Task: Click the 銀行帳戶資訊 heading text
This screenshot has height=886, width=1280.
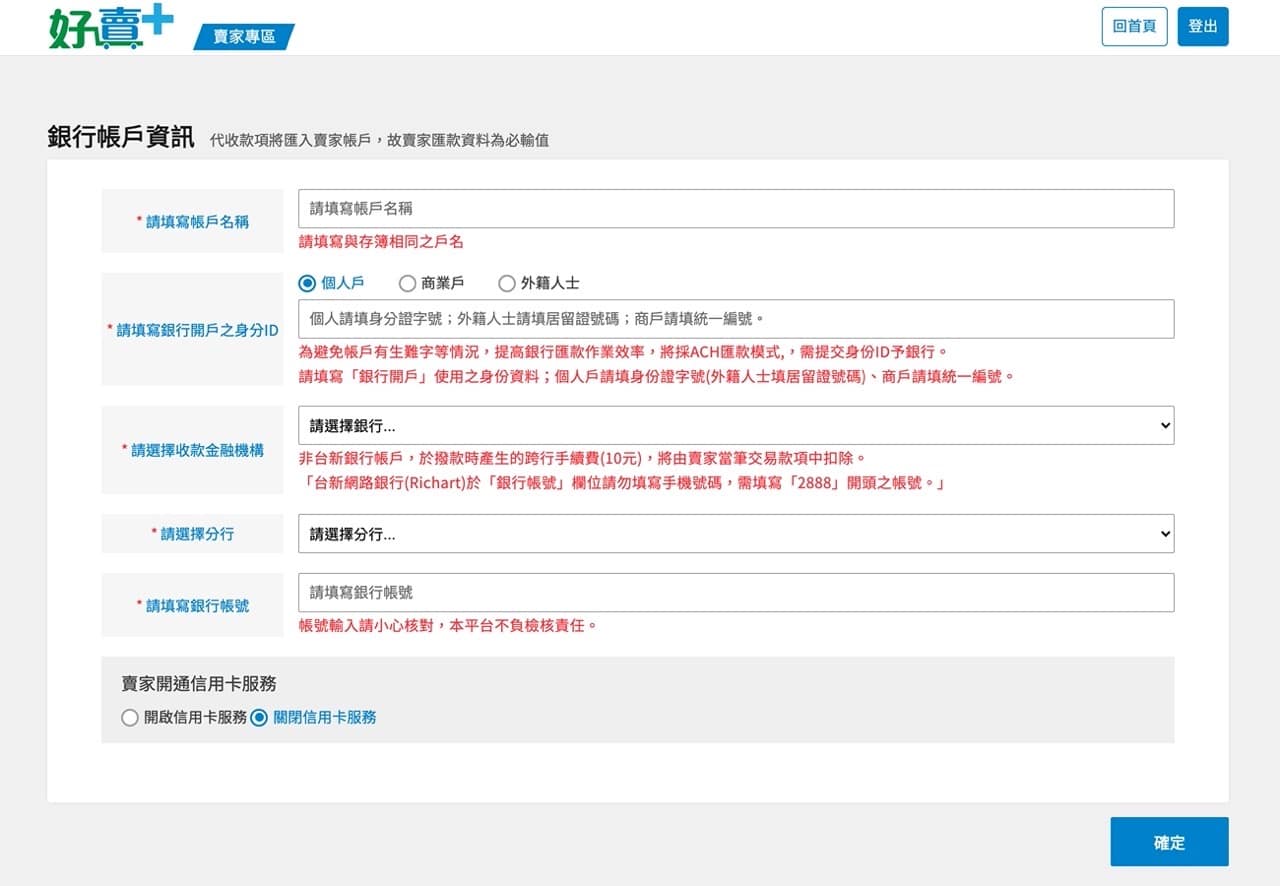Action: coord(121,137)
